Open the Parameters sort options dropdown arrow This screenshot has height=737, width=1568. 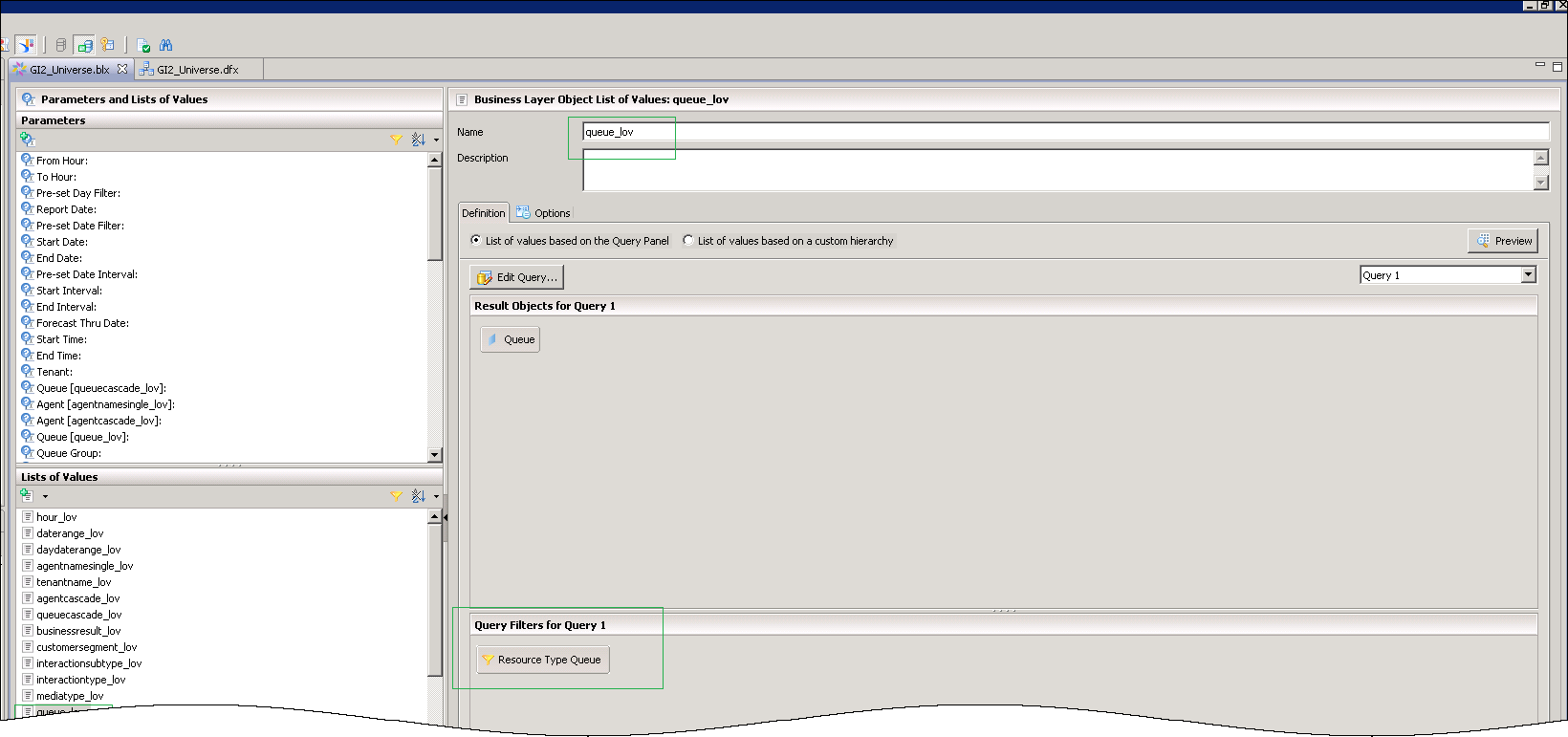[436, 140]
